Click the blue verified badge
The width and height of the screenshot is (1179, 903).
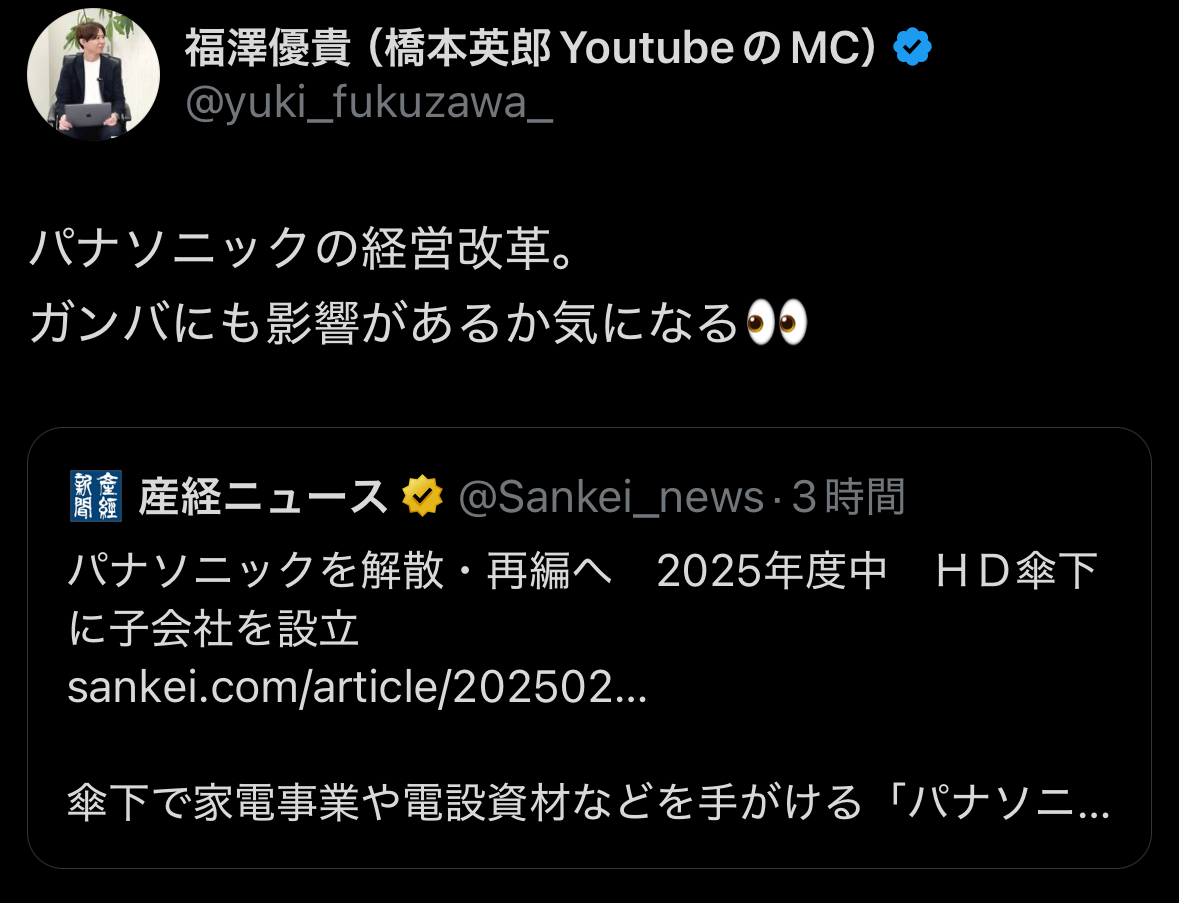[912, 47]
